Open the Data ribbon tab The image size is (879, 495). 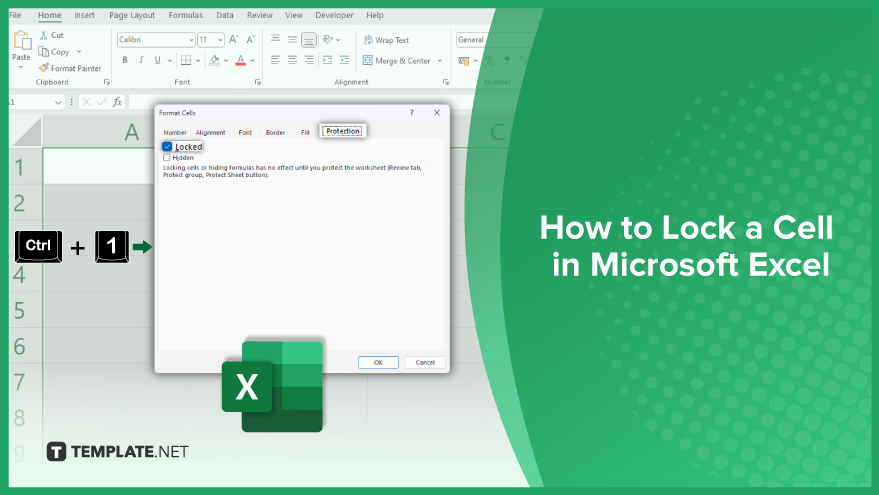[x=225, y=15]
